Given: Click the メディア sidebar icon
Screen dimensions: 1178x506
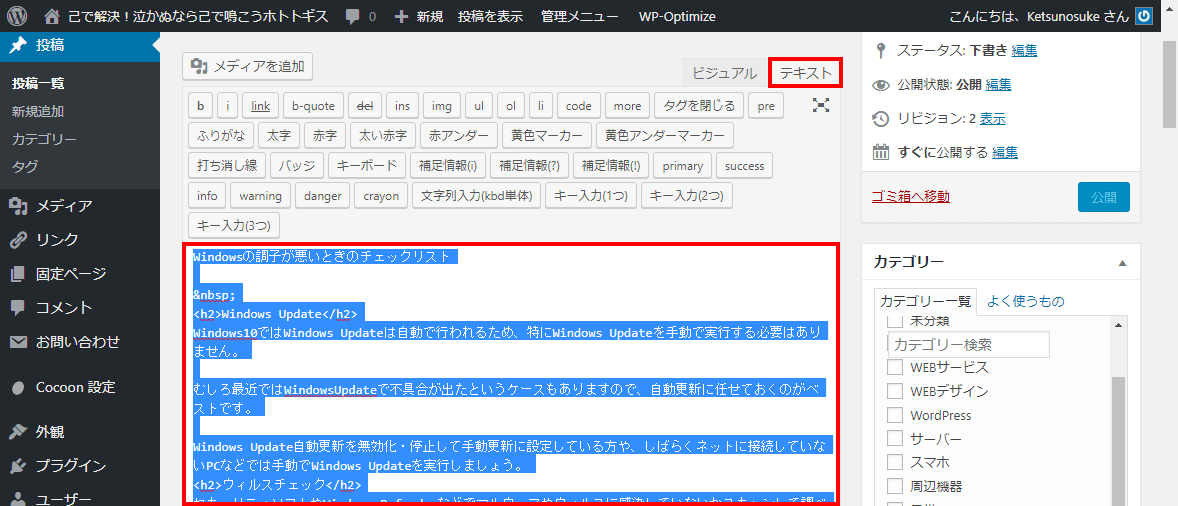Looking at the screenshot, I should (18, 206).
